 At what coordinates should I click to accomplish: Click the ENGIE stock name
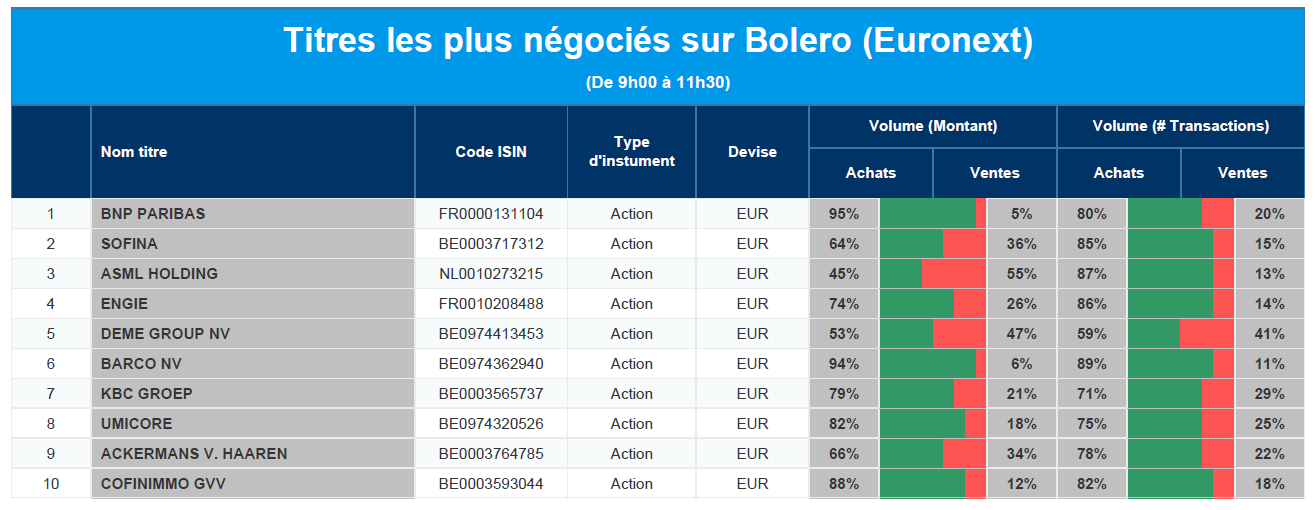coord(125,304)
